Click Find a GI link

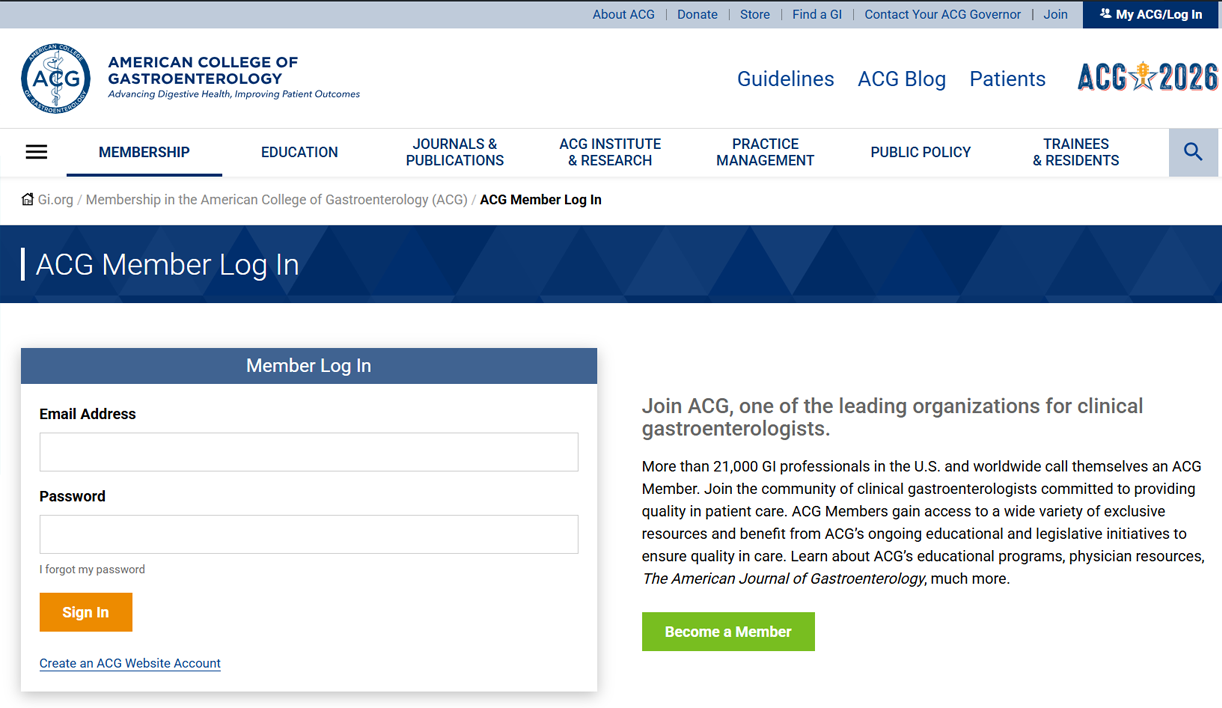click(x=817, y=14)
